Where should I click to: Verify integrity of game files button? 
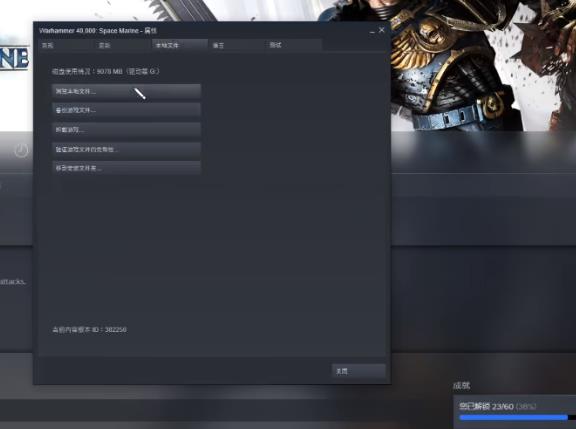coord(126,149)
